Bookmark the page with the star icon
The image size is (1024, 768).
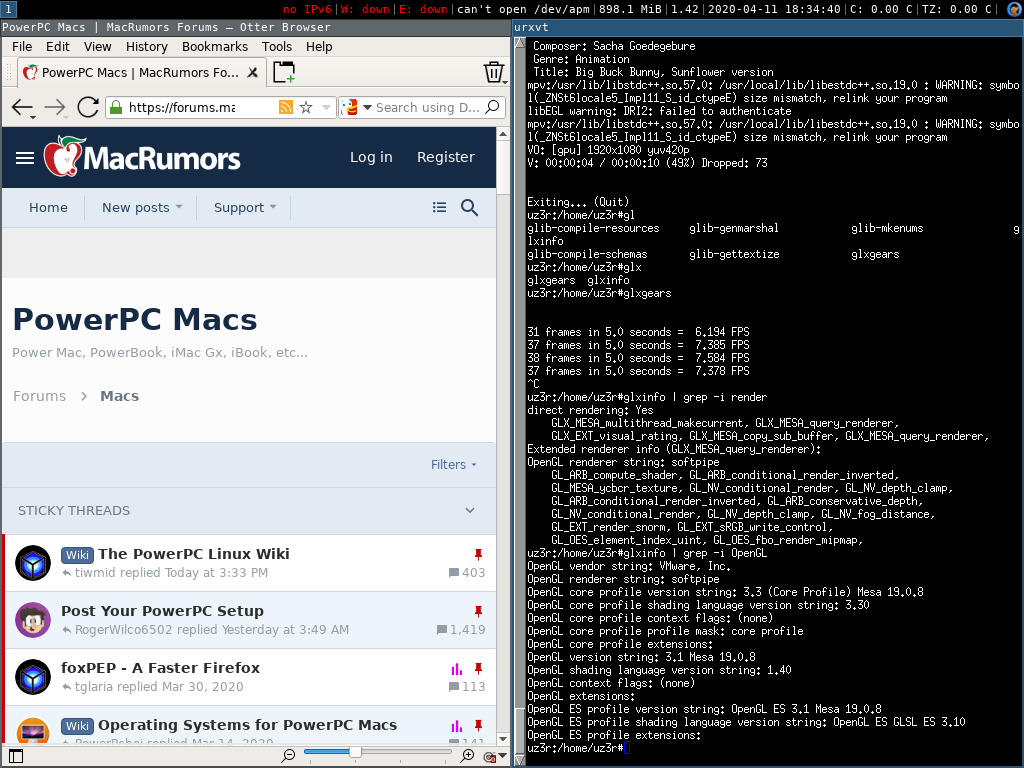[306, 107]
